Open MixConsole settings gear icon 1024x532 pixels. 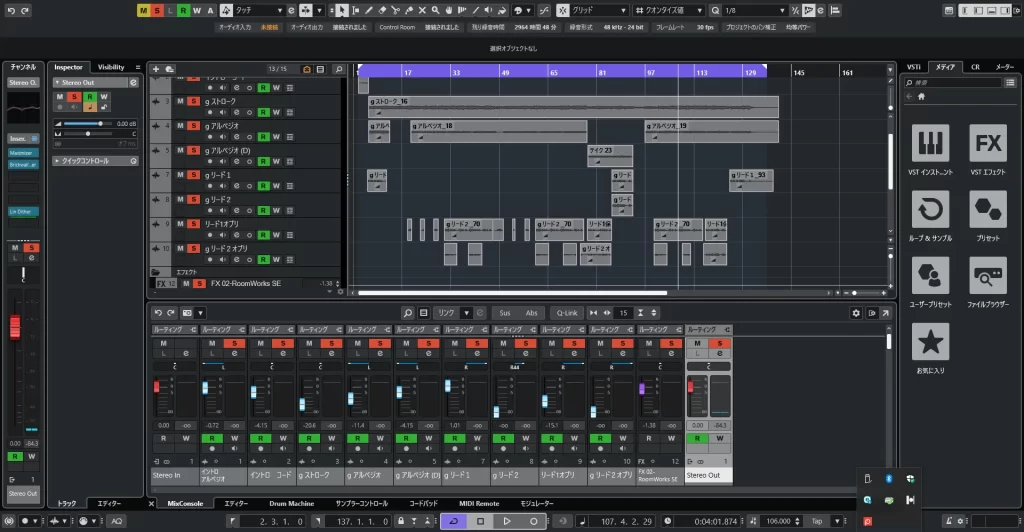pyautogui.click(x=855, y=313)
